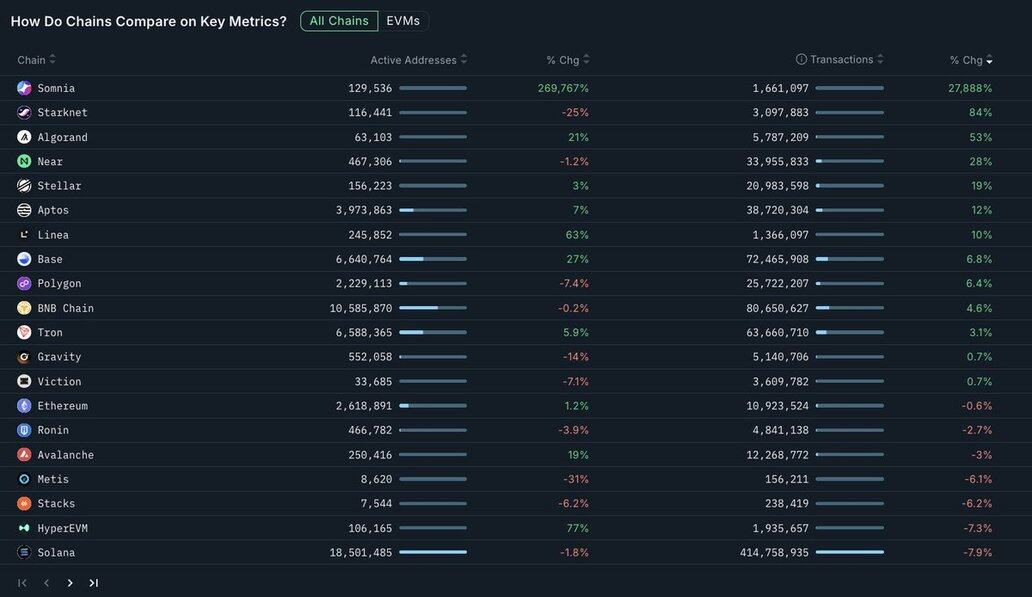
Task: Click Solana transactions value 414,758,935
Action: (774, 553)
